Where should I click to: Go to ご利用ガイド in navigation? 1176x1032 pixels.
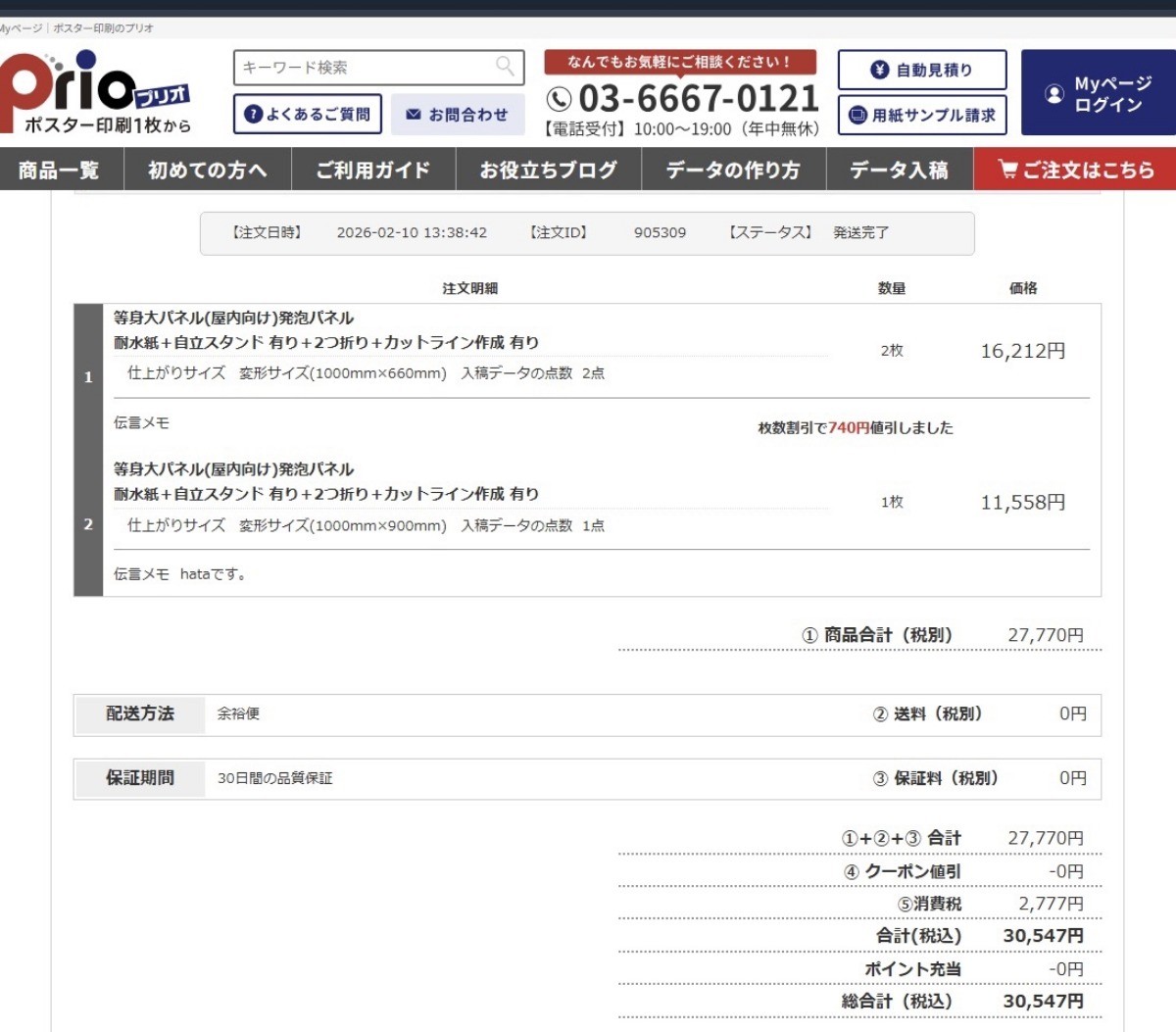coord(372,170)
